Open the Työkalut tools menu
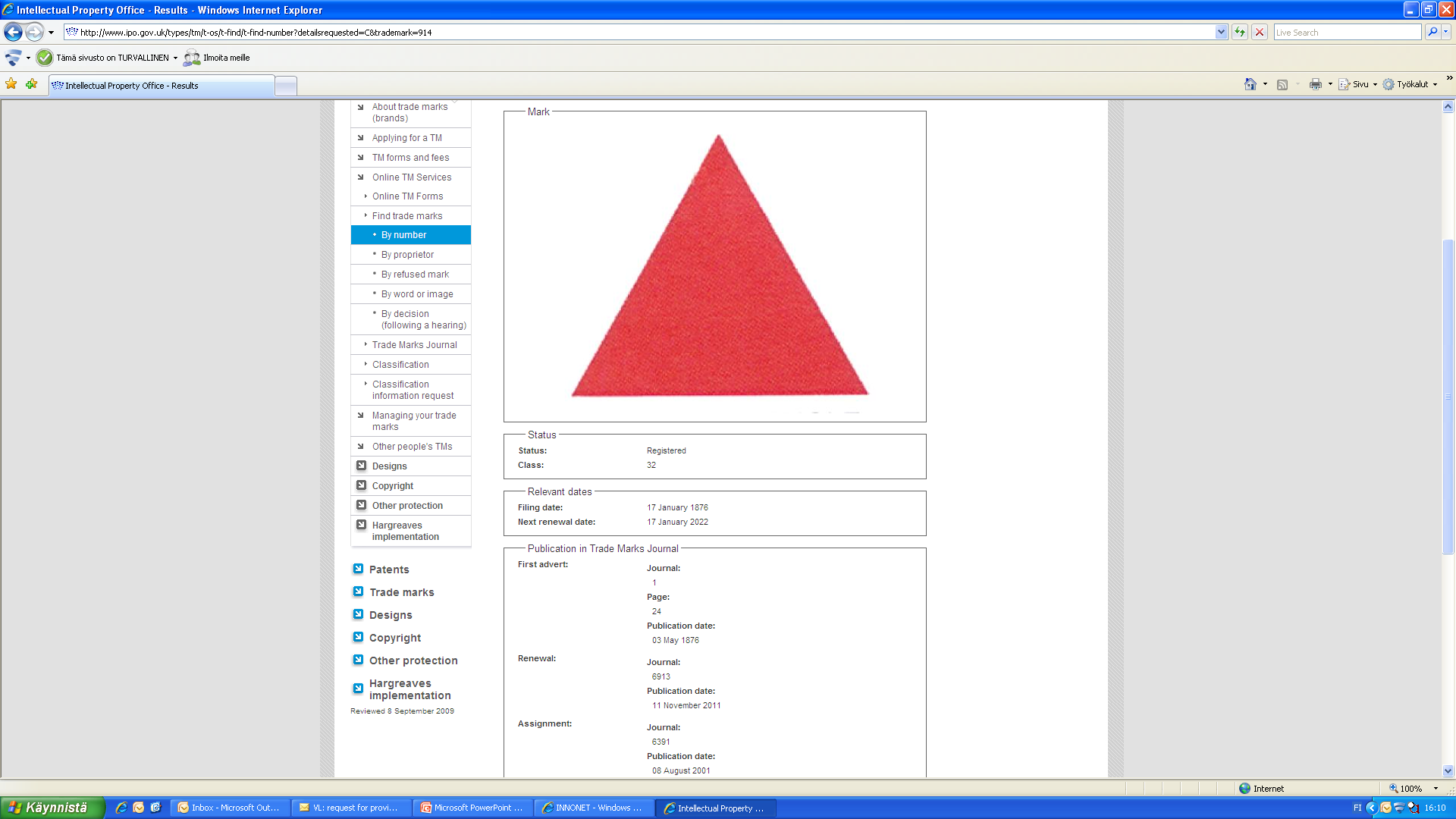Screen dimensions: 1456x819 click(x=1410, y=84)
